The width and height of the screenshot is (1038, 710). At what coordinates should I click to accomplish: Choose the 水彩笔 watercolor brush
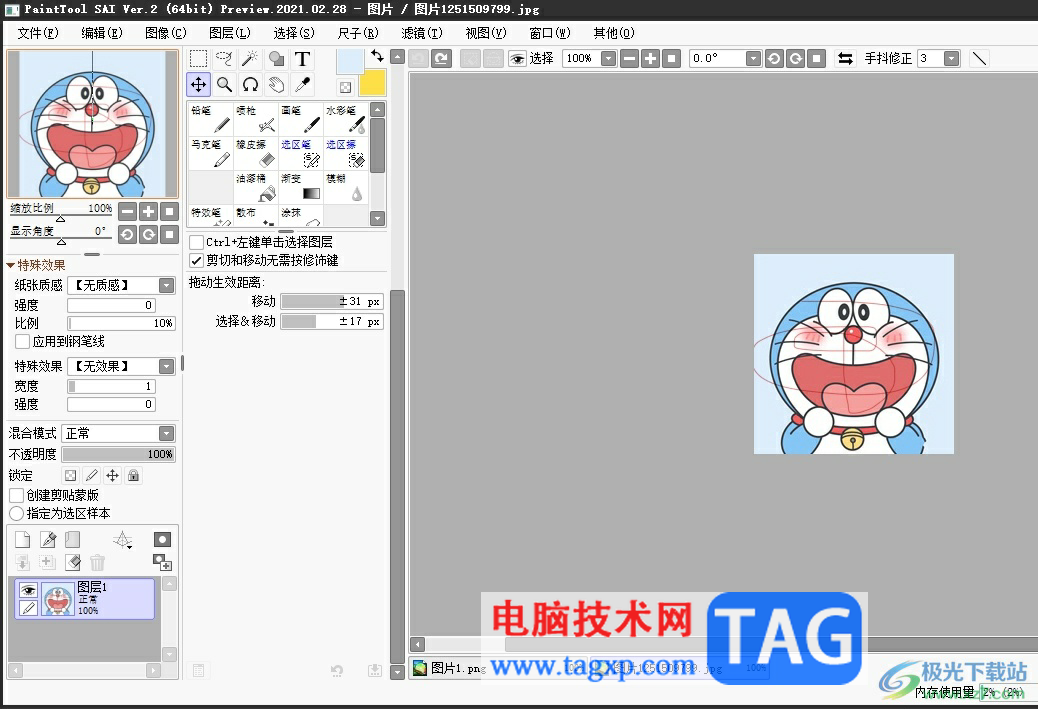pyautogui.click(x=346, y=118)
